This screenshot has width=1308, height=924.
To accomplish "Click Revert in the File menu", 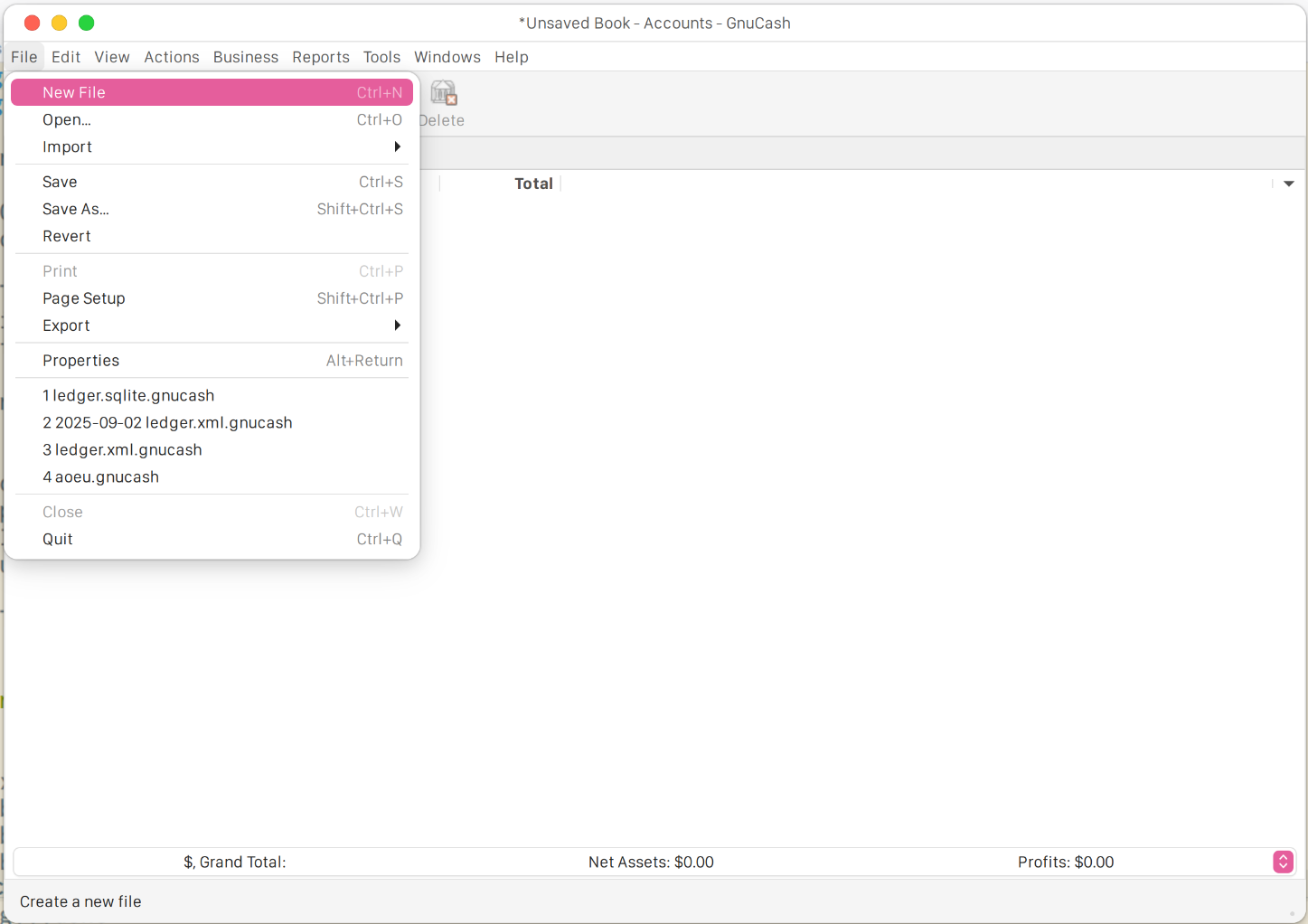I will 67,236.
